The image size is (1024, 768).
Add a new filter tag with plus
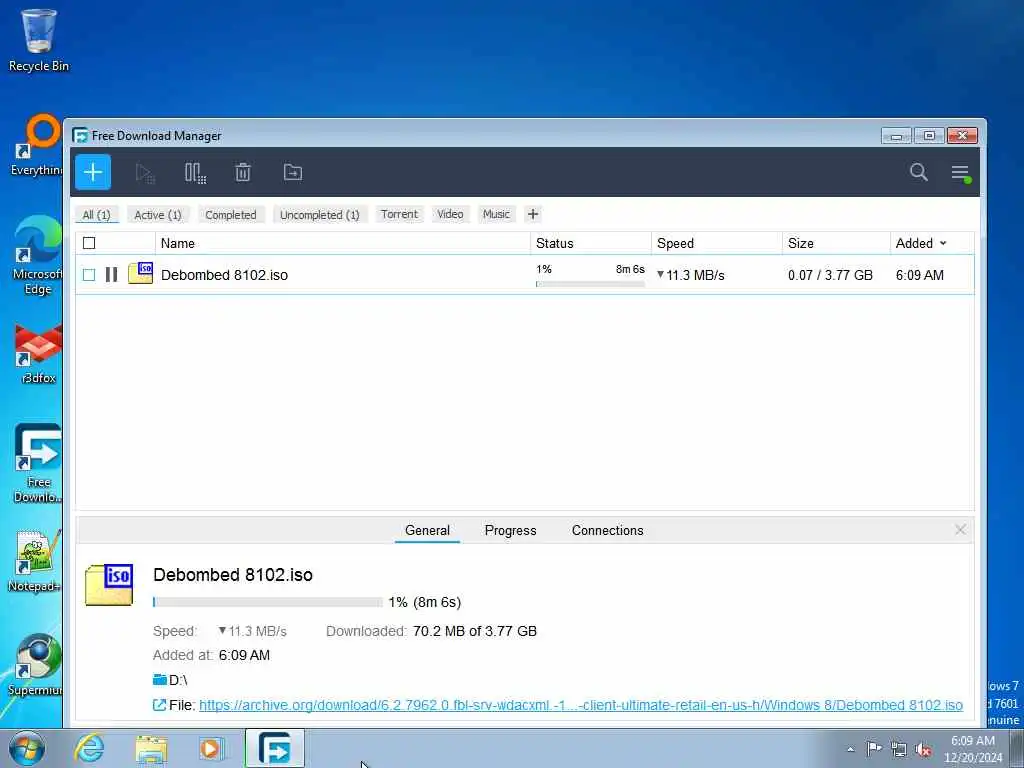(x=533, y=214)
